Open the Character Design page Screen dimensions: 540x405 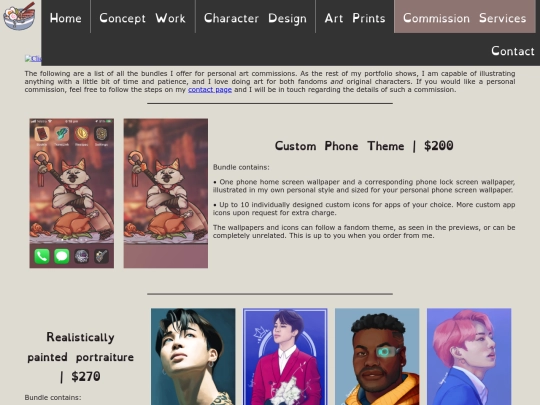[255, 18]
